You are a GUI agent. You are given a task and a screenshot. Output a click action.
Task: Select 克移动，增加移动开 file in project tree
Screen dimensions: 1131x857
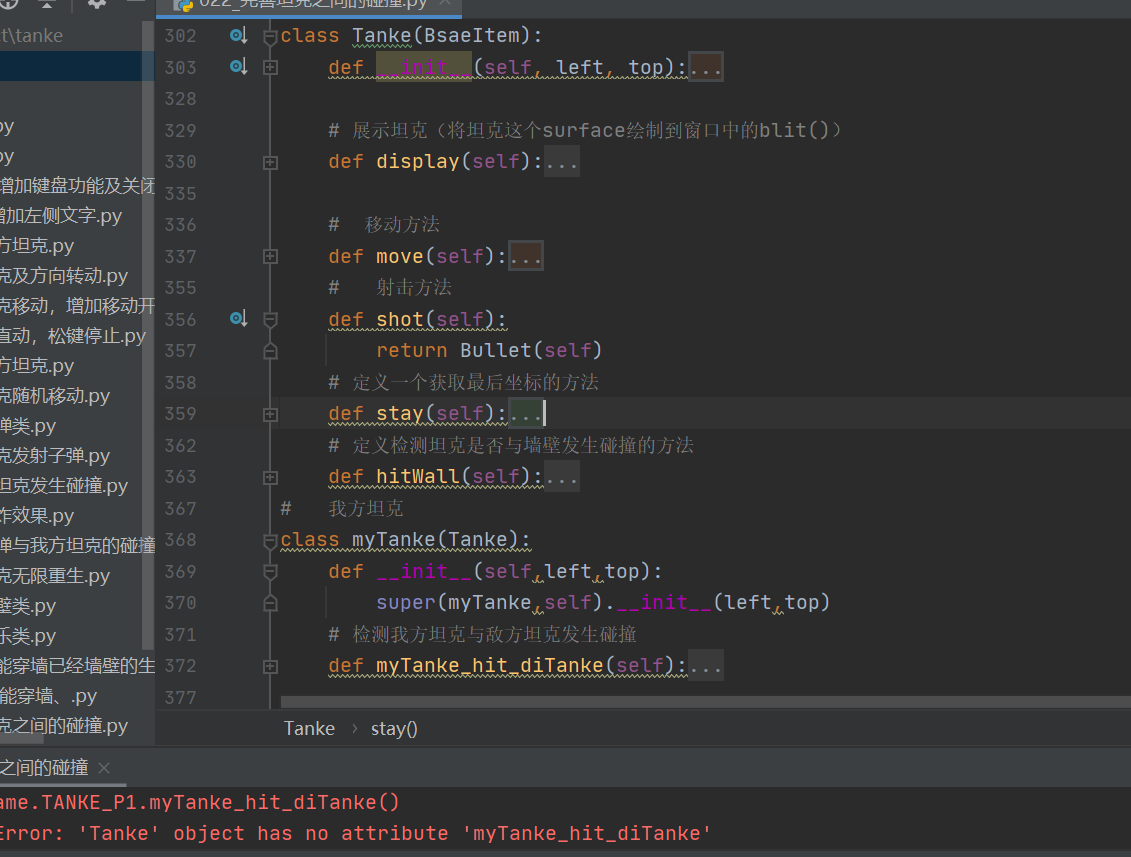[77, 306]
